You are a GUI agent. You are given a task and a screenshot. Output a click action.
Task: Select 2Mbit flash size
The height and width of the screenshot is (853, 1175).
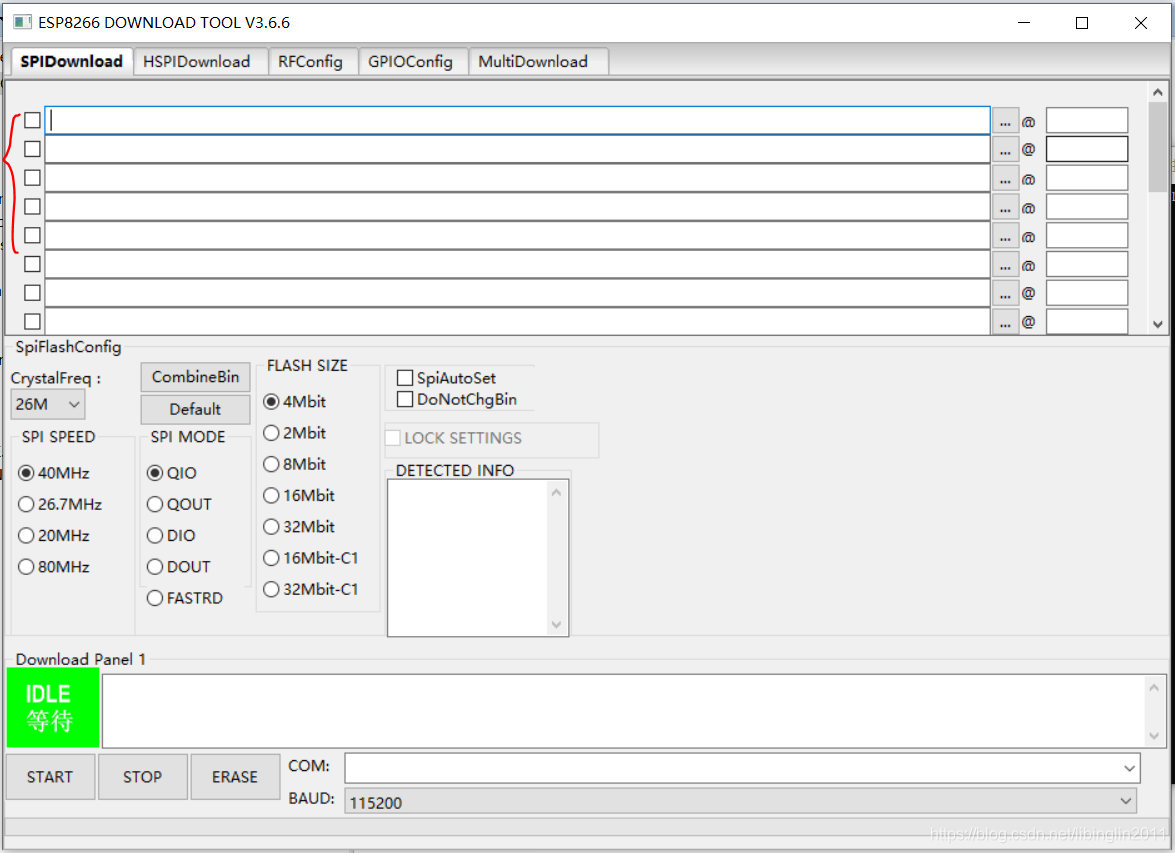click(294, 433)
